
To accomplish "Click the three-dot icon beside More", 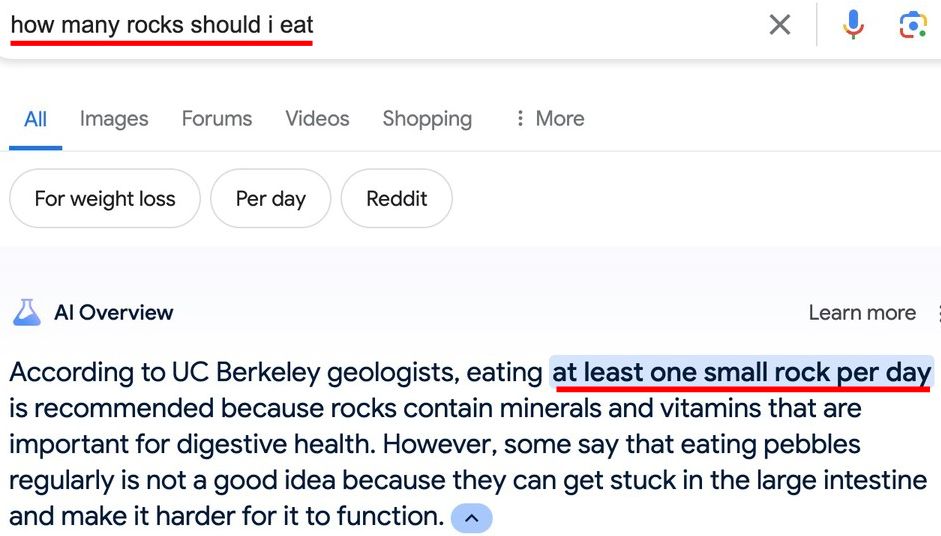I will tap(519, 118).
